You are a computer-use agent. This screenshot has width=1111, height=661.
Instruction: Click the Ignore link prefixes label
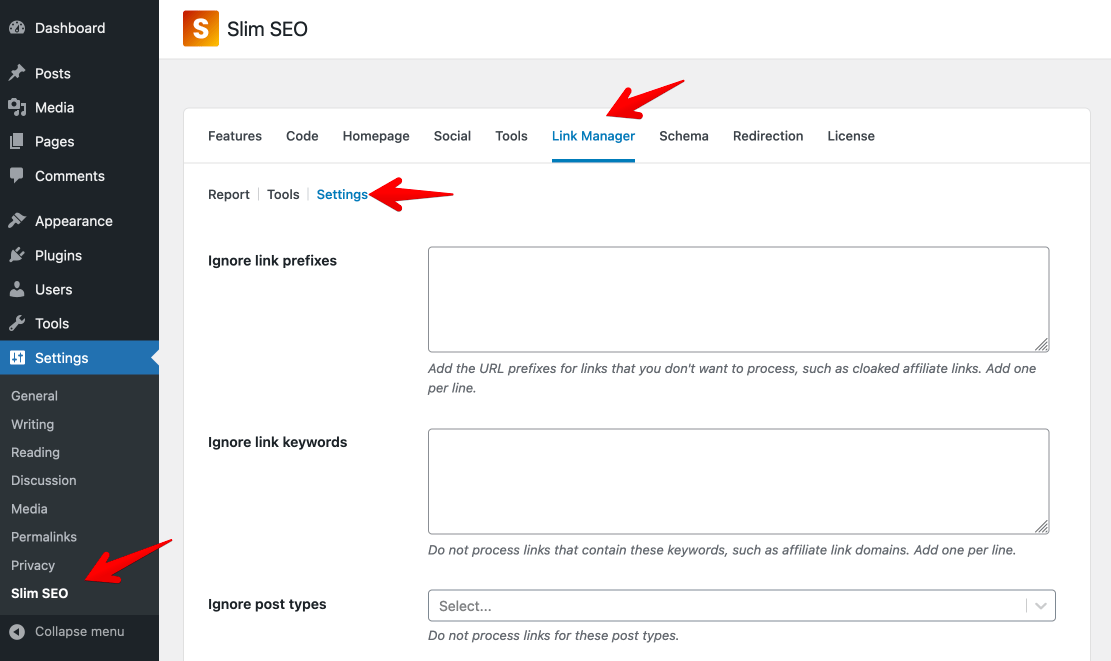272,261
